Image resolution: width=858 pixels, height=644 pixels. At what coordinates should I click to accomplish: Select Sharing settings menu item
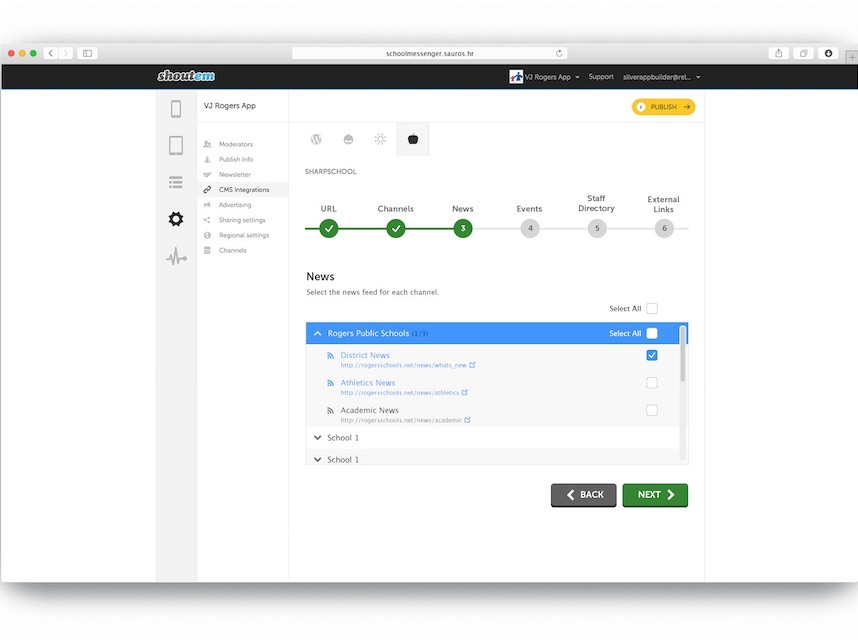(x=242, y=220)
